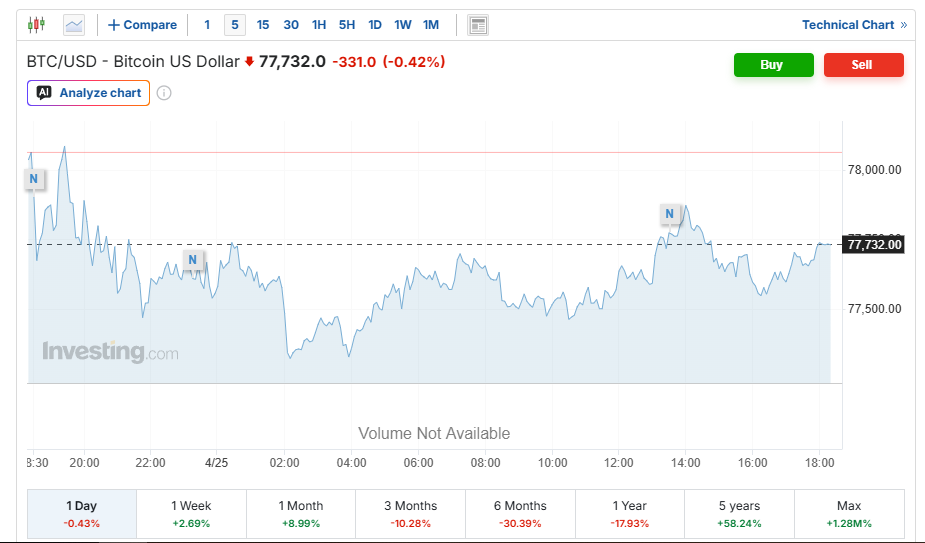Open the news marker near 14:00
This screenshot has height=543, width=925.
671,213
